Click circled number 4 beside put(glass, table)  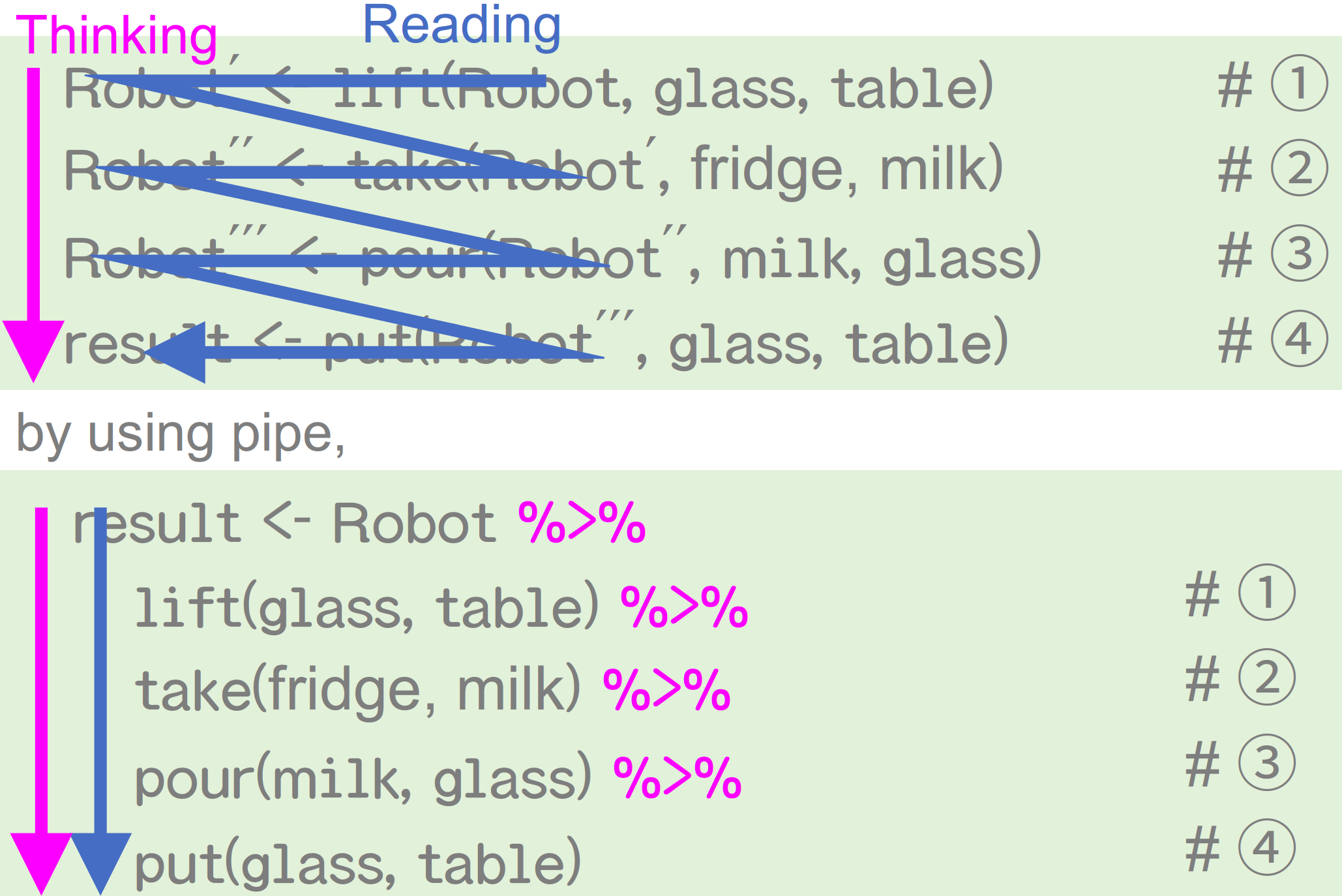click(x=1266, y=848)
